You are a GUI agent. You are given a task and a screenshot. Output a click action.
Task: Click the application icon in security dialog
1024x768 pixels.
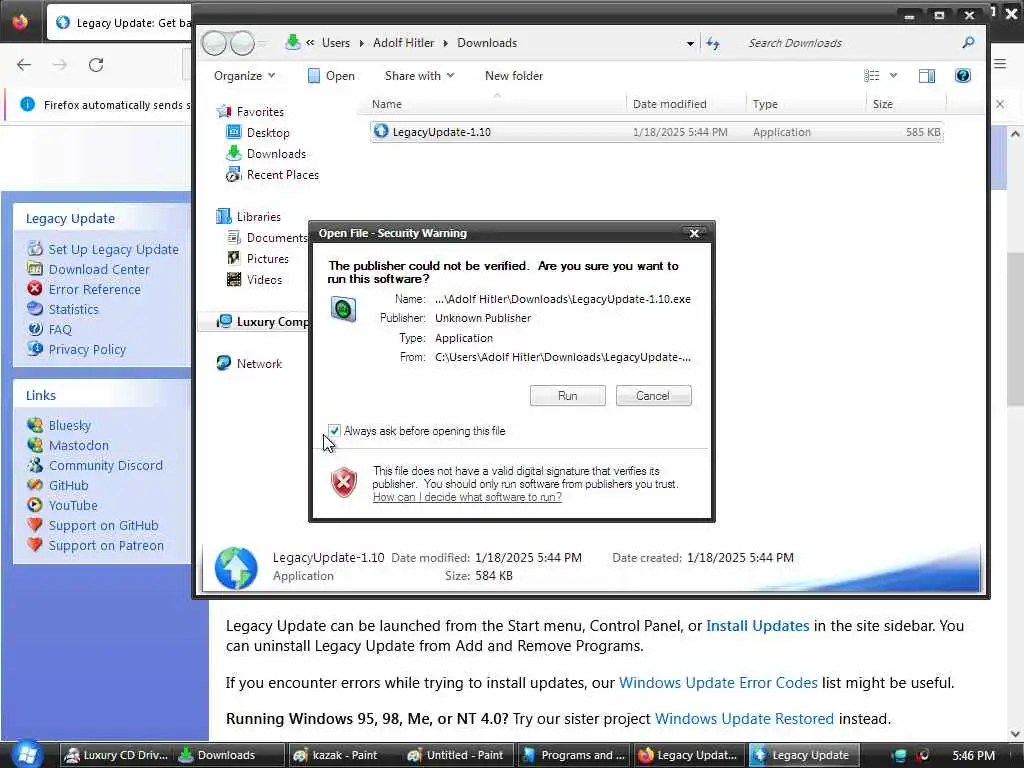(343, 309)
